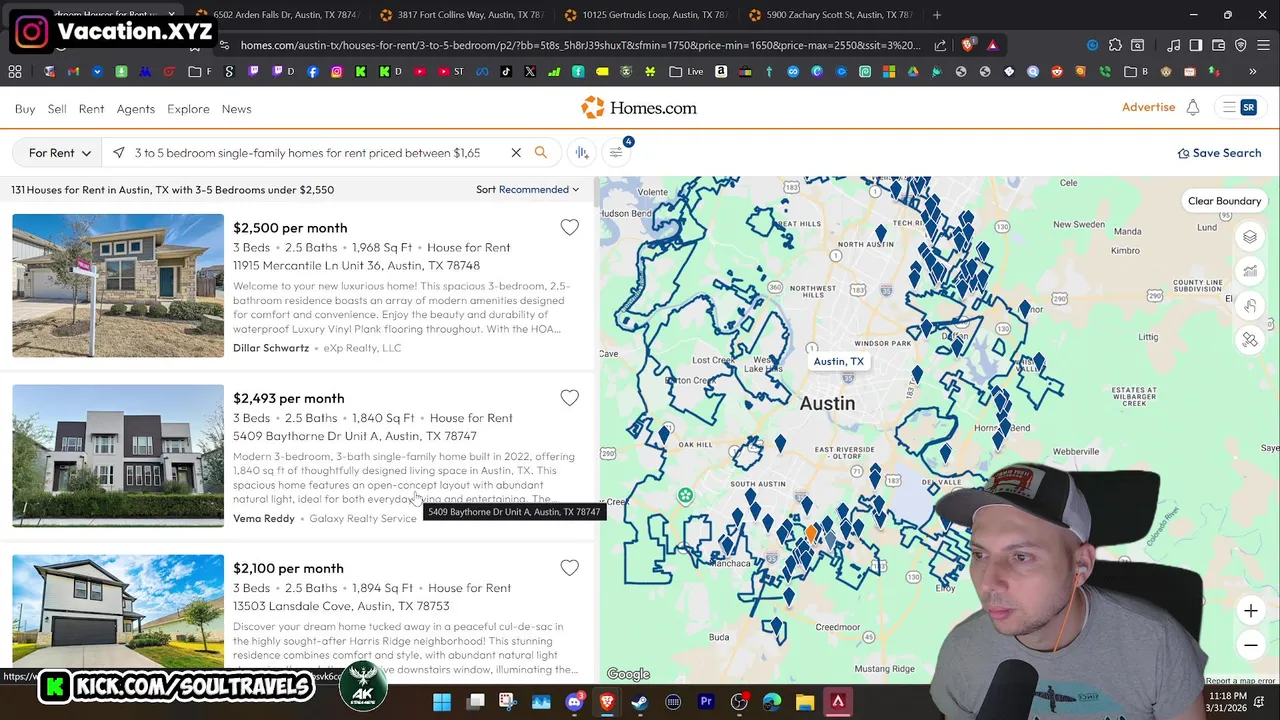Open the account menu with SR avatar
The image size is (1280, 720).
[x=1239, y=108]
